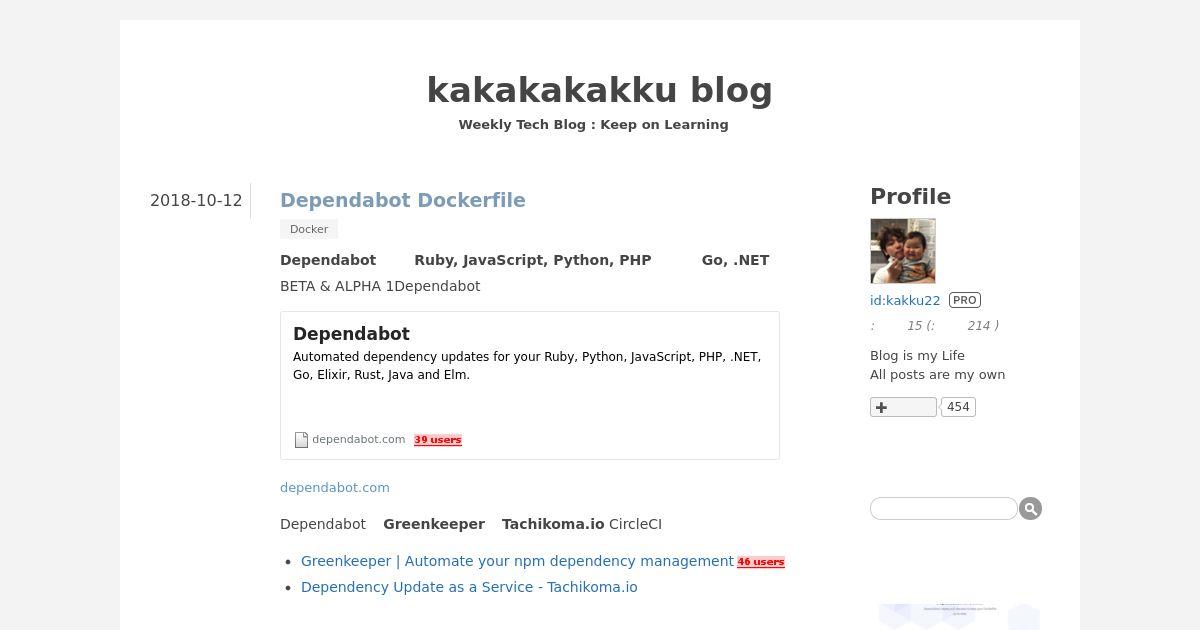Click the BETA & ALPHA paragraph text

(x=380, y=286)
